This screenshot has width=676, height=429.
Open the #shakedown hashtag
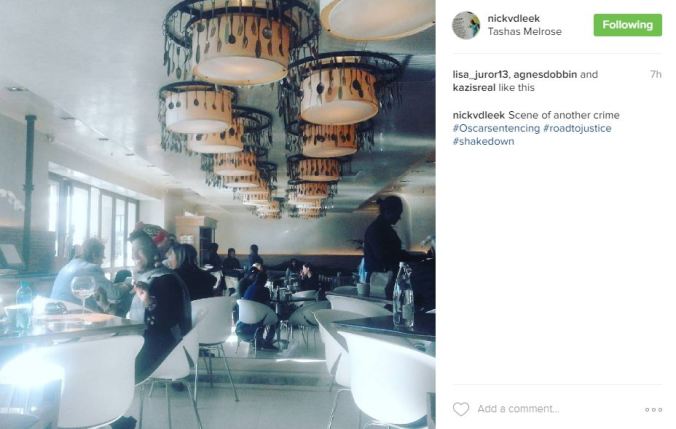click(483, 141)
